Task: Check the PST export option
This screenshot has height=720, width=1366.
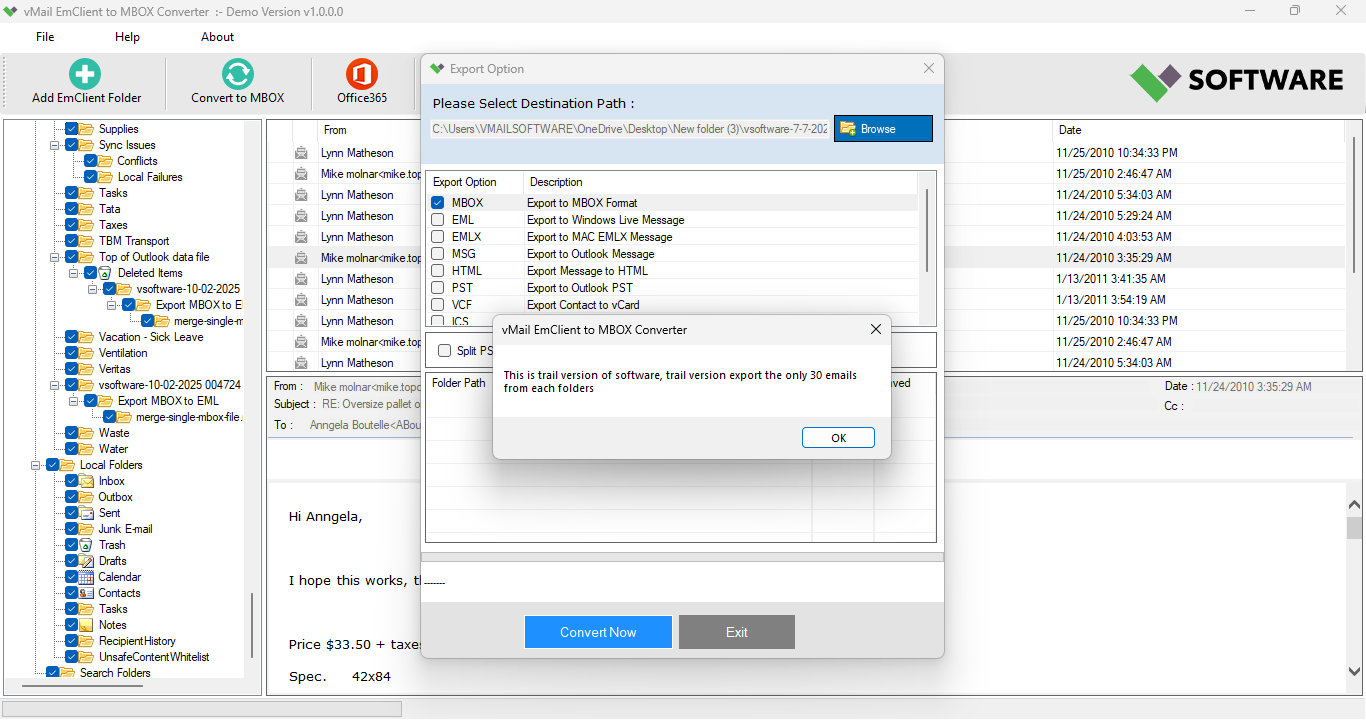Action: (x=438, y=288)
